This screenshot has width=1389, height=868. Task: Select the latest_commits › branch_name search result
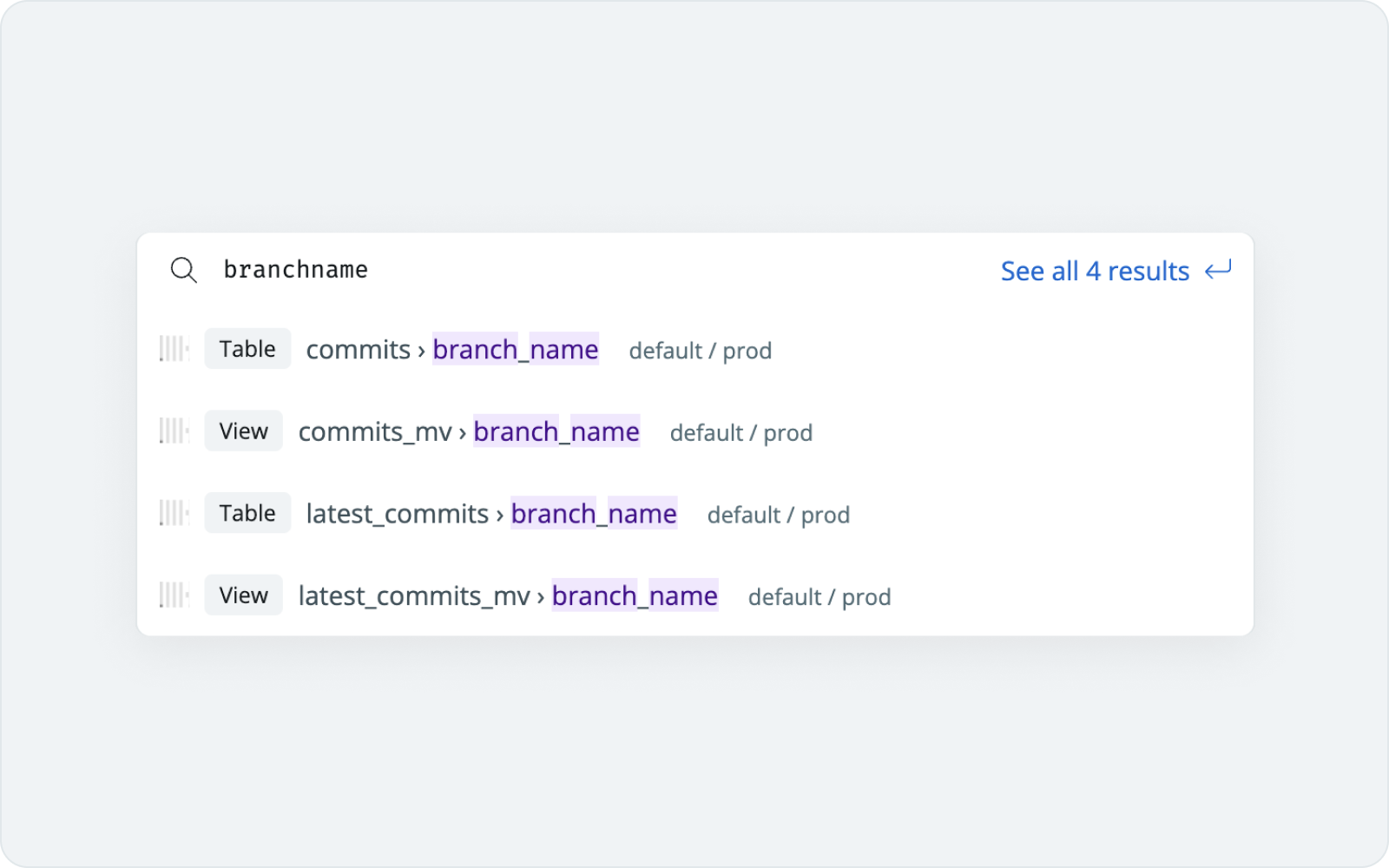click(x=490, y=514)
